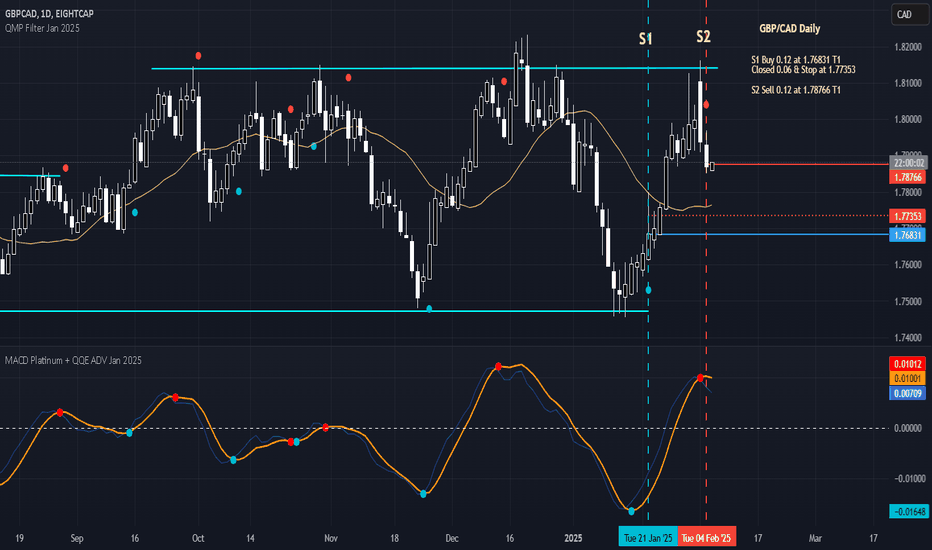Click the 'S1 Buy 0.12 at 1.76831 T1' note

[x=795, y=60]
